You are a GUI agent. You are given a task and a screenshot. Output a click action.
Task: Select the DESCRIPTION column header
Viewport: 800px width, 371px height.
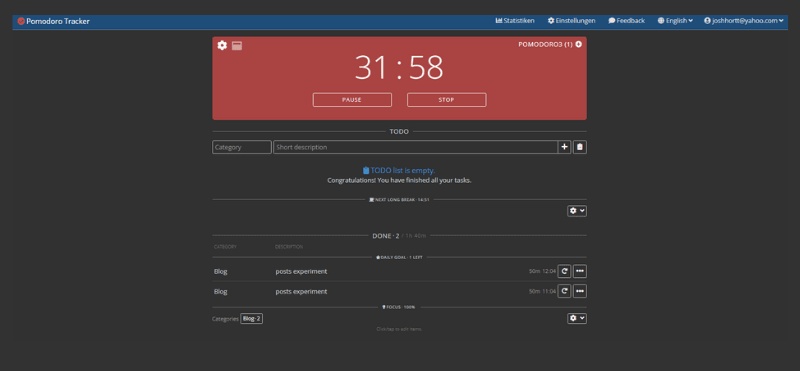(x=289, y=247)
